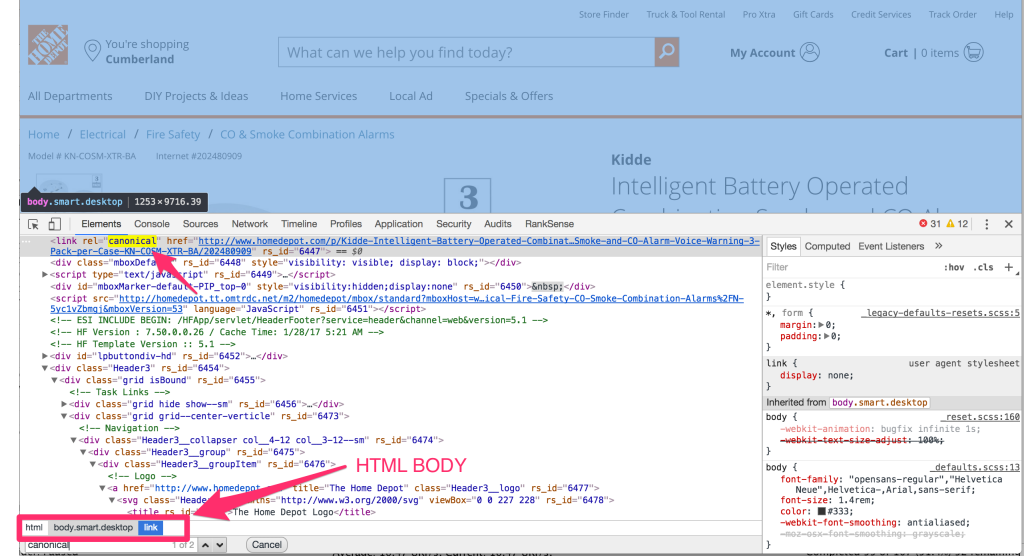The height and width of the screenshot is (556, 1024).
Task: Select the link breadcrumb item
Action: (151, 527)
